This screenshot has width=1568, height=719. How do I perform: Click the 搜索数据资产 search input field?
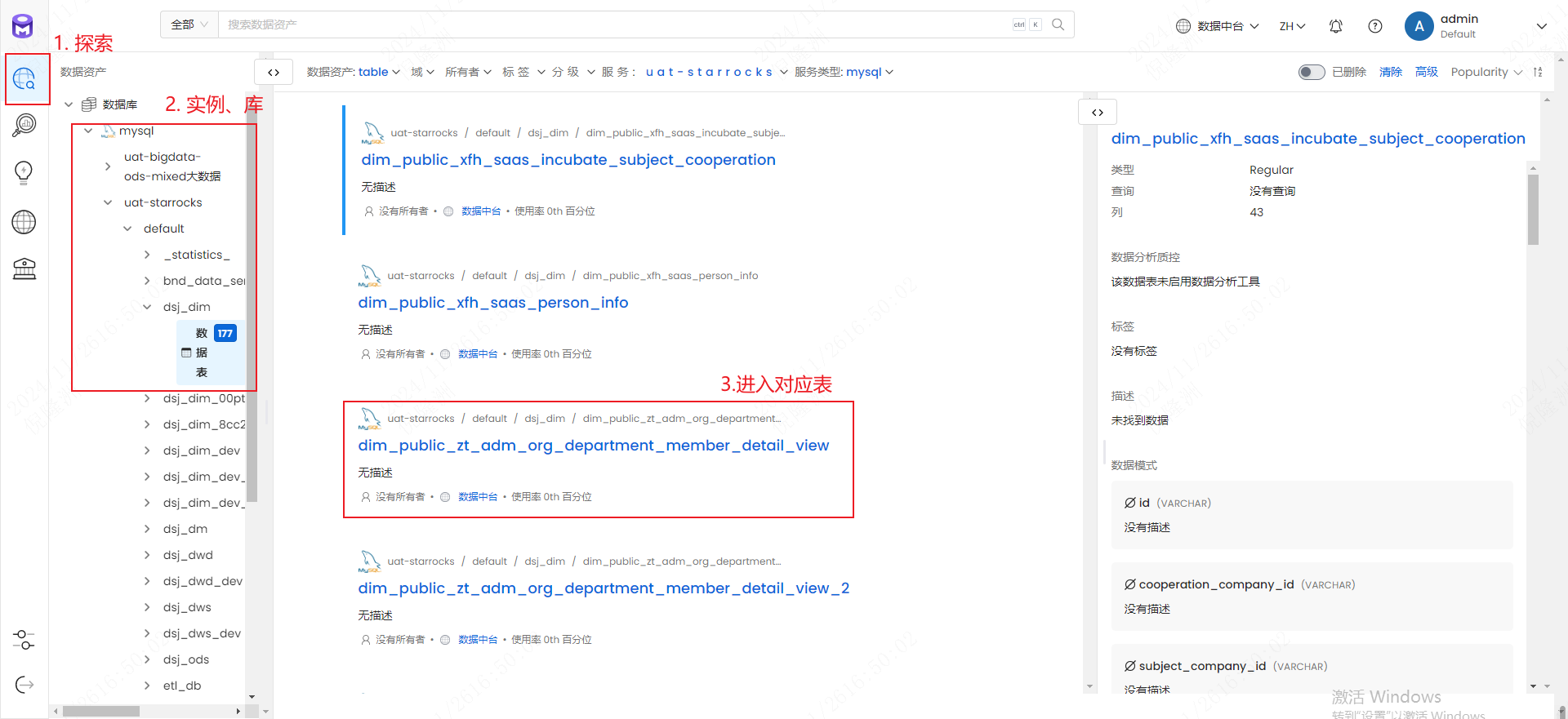tap(612, 24)
